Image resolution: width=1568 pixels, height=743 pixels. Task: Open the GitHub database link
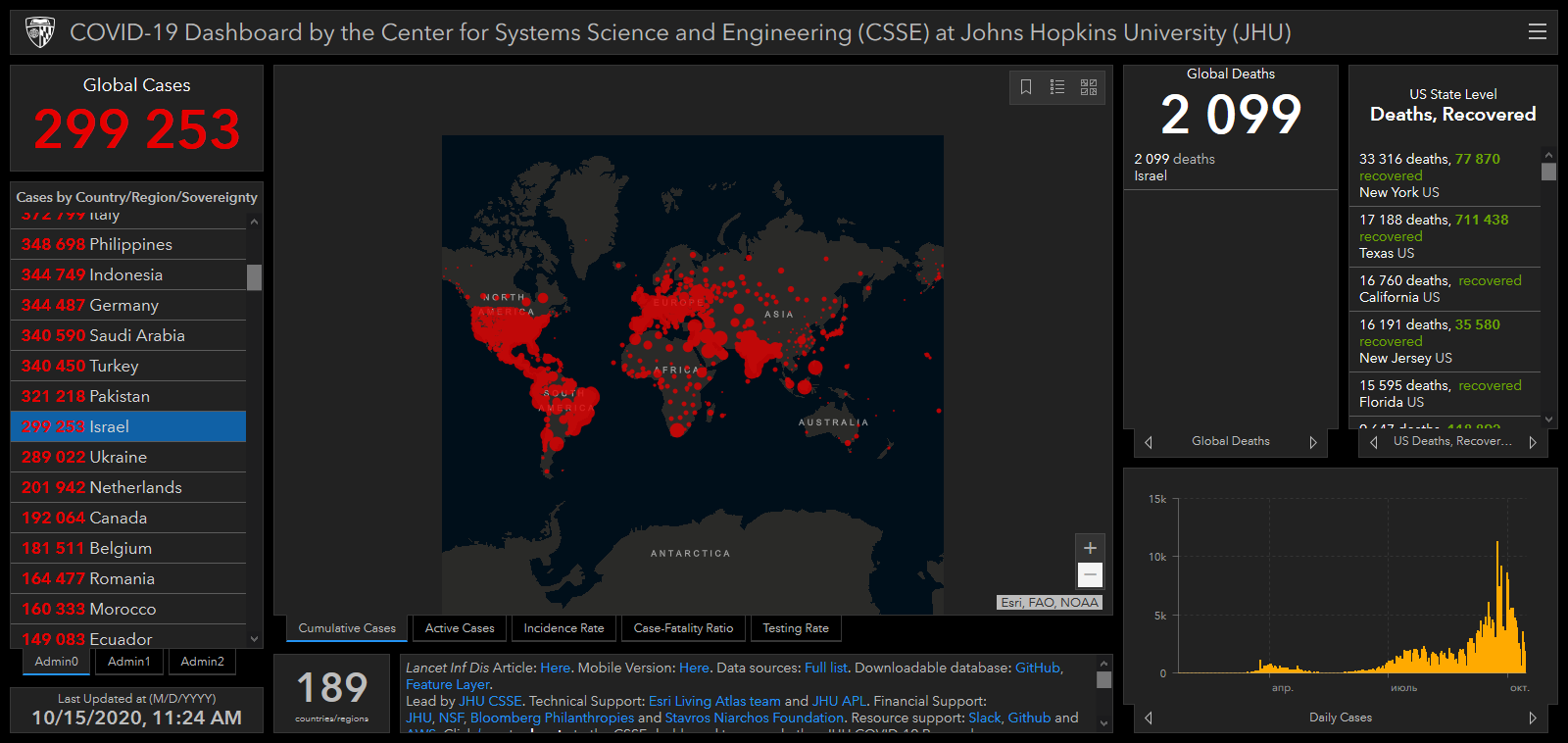coord(1037,668)
